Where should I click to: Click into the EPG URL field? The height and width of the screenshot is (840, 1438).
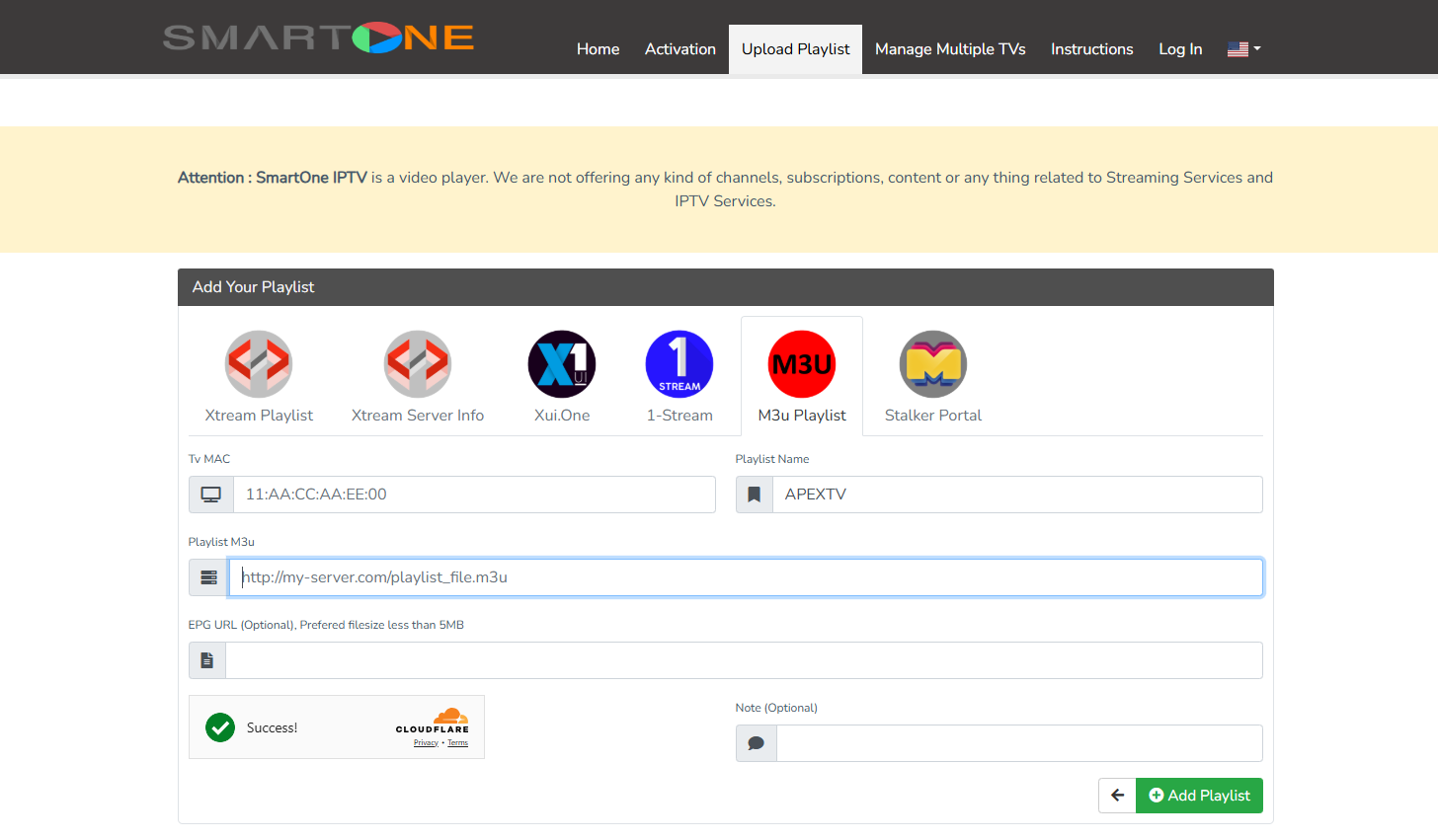coord(743,660)
